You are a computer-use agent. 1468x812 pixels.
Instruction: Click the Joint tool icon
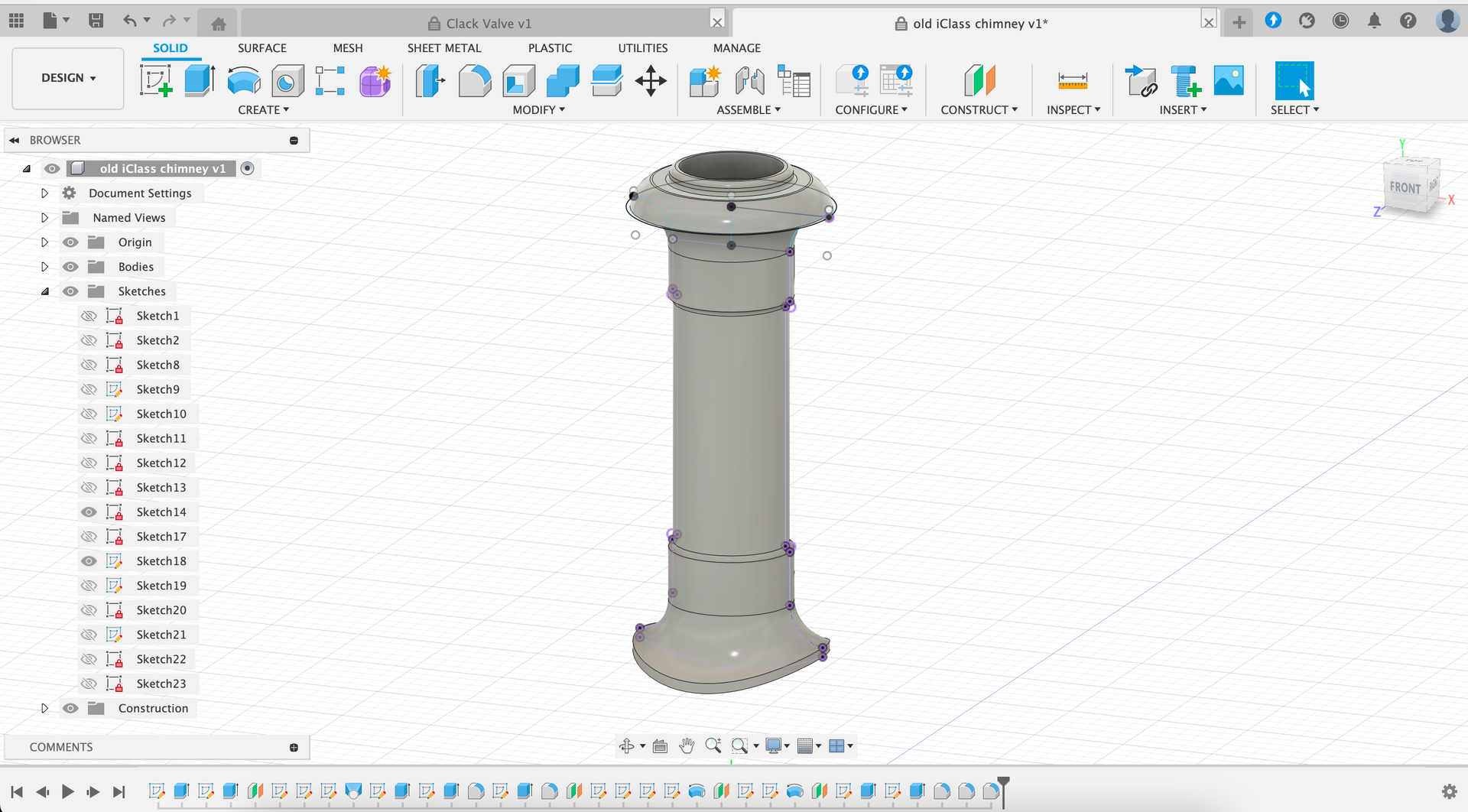click(749, 80)
